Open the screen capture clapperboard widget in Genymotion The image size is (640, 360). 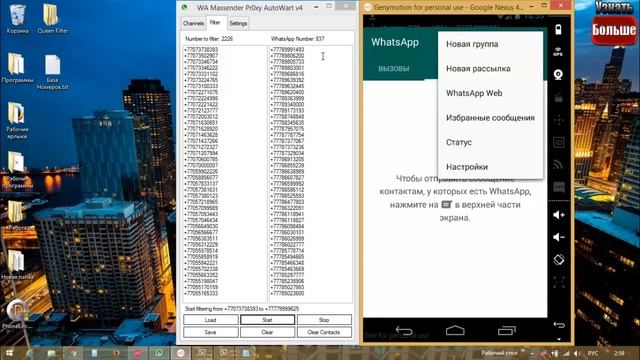point(558,98)
